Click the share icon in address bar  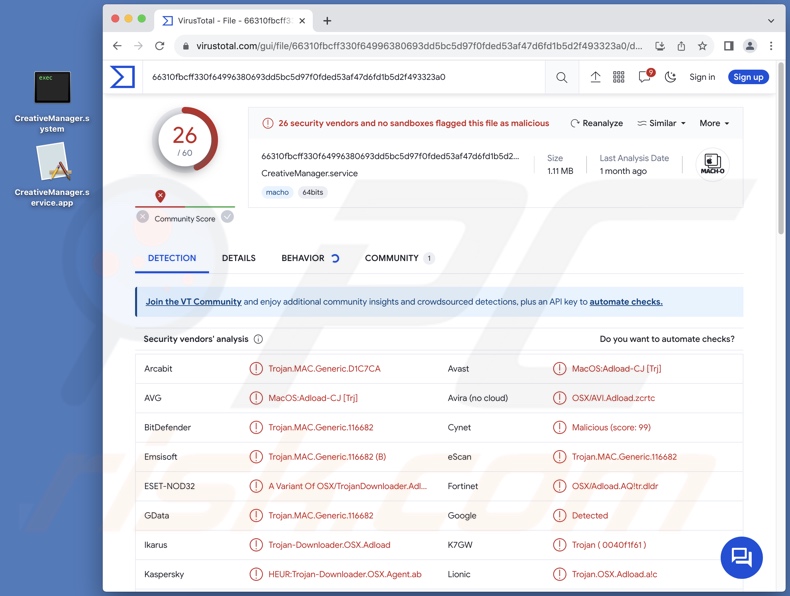coord(681,46)
